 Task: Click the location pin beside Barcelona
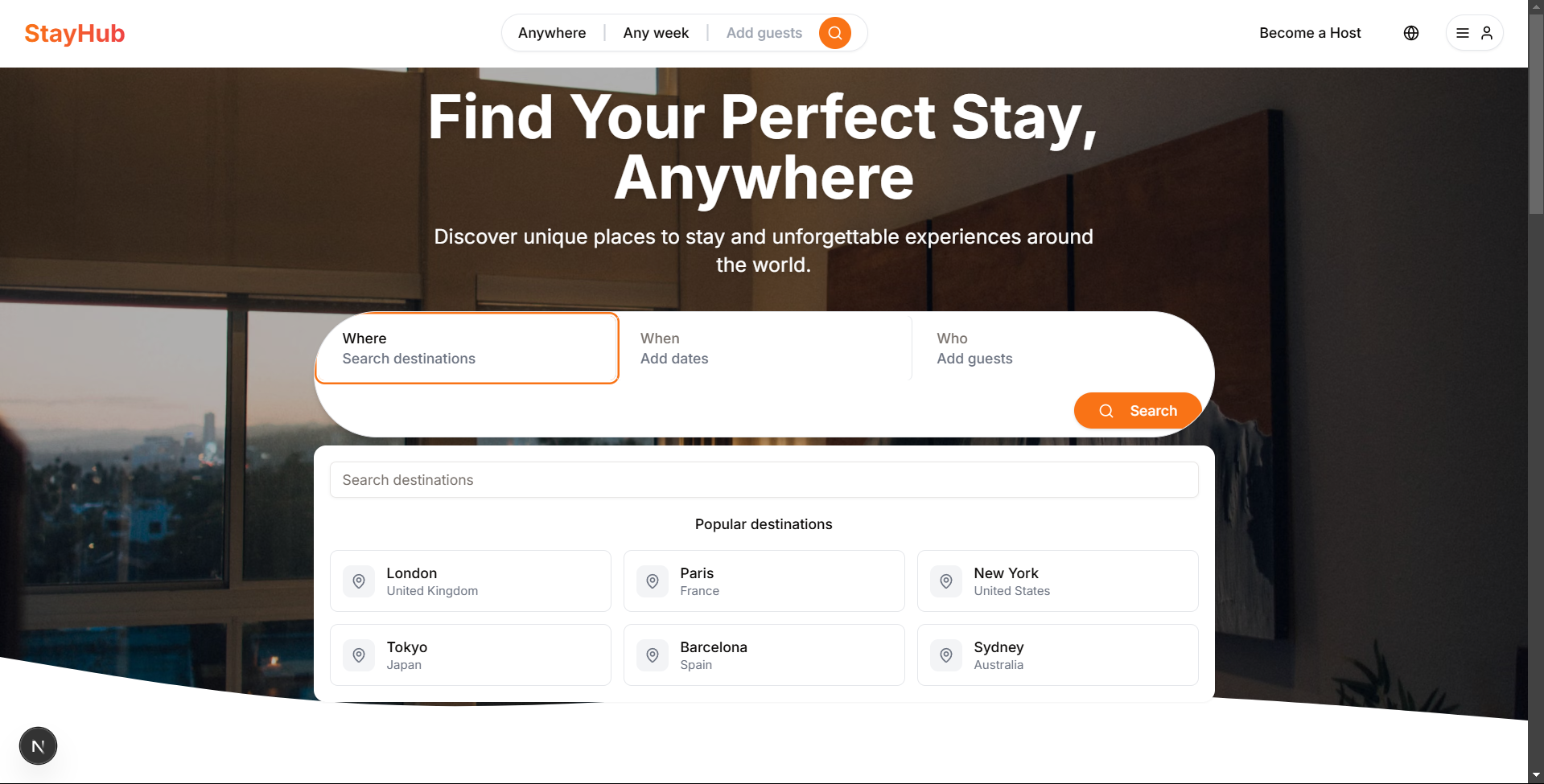pos(653,655)
